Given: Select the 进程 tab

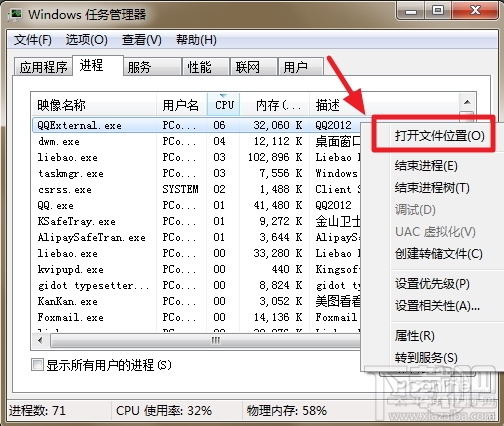Looking at the screenshot, I should pos(98,65).
